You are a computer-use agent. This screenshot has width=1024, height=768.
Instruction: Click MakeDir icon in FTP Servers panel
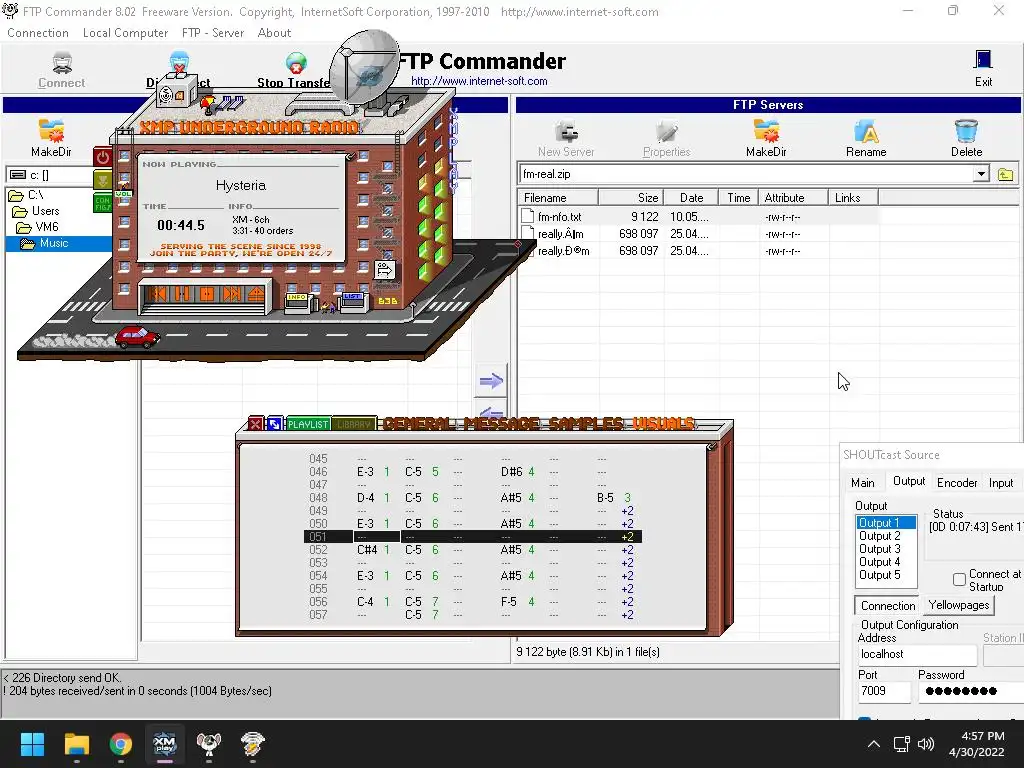coord(766,131)
